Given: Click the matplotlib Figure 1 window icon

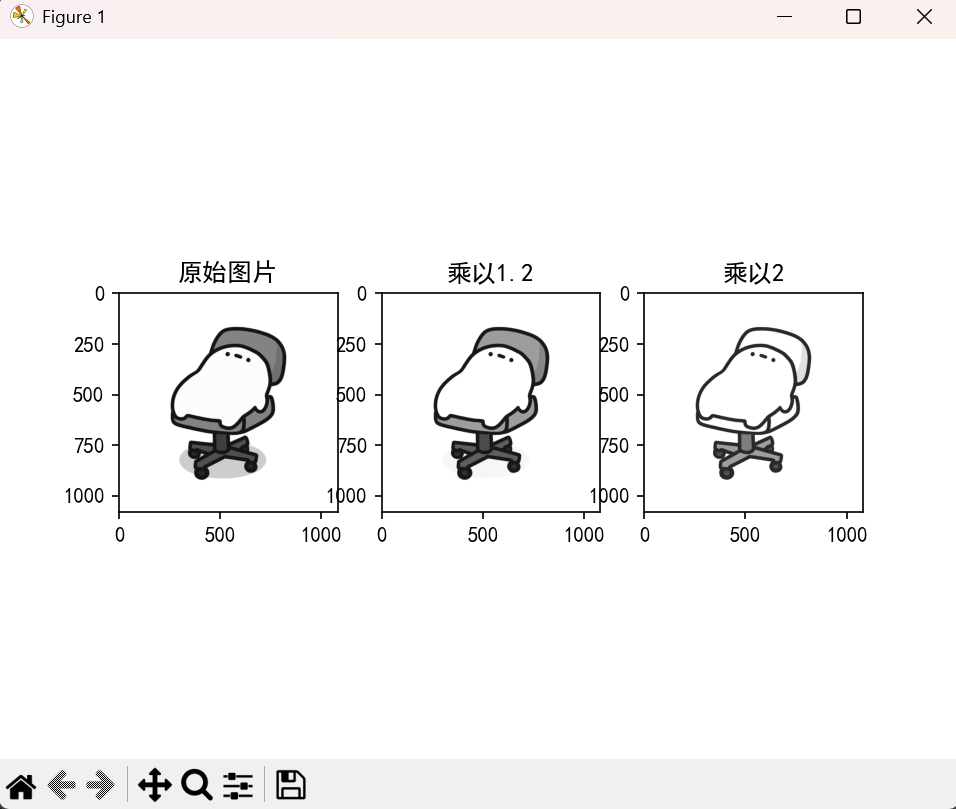Looking at the screenshot, I should tap(21, 16).
